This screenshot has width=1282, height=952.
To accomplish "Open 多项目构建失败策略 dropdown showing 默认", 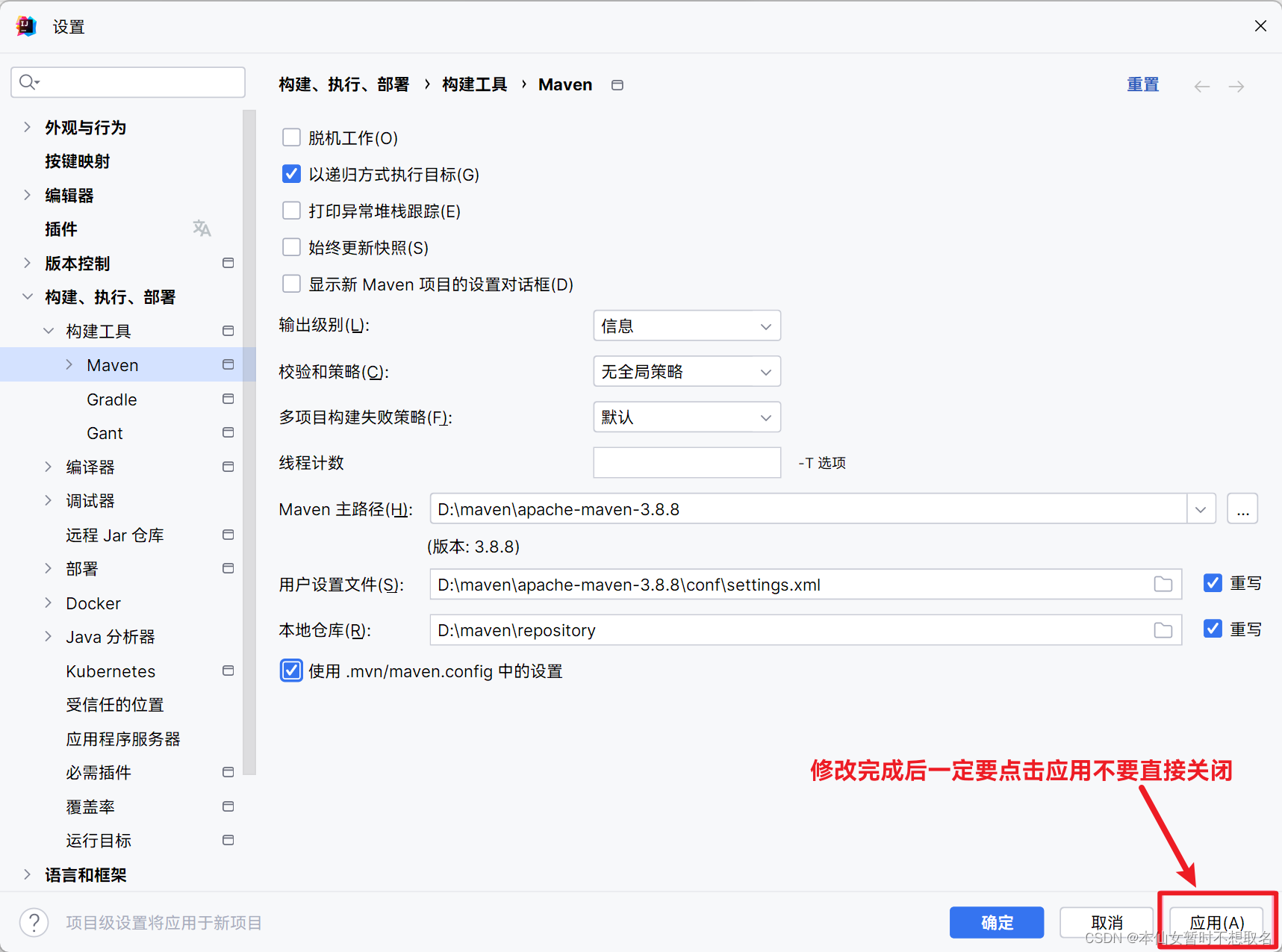I will tap(687, 417).
